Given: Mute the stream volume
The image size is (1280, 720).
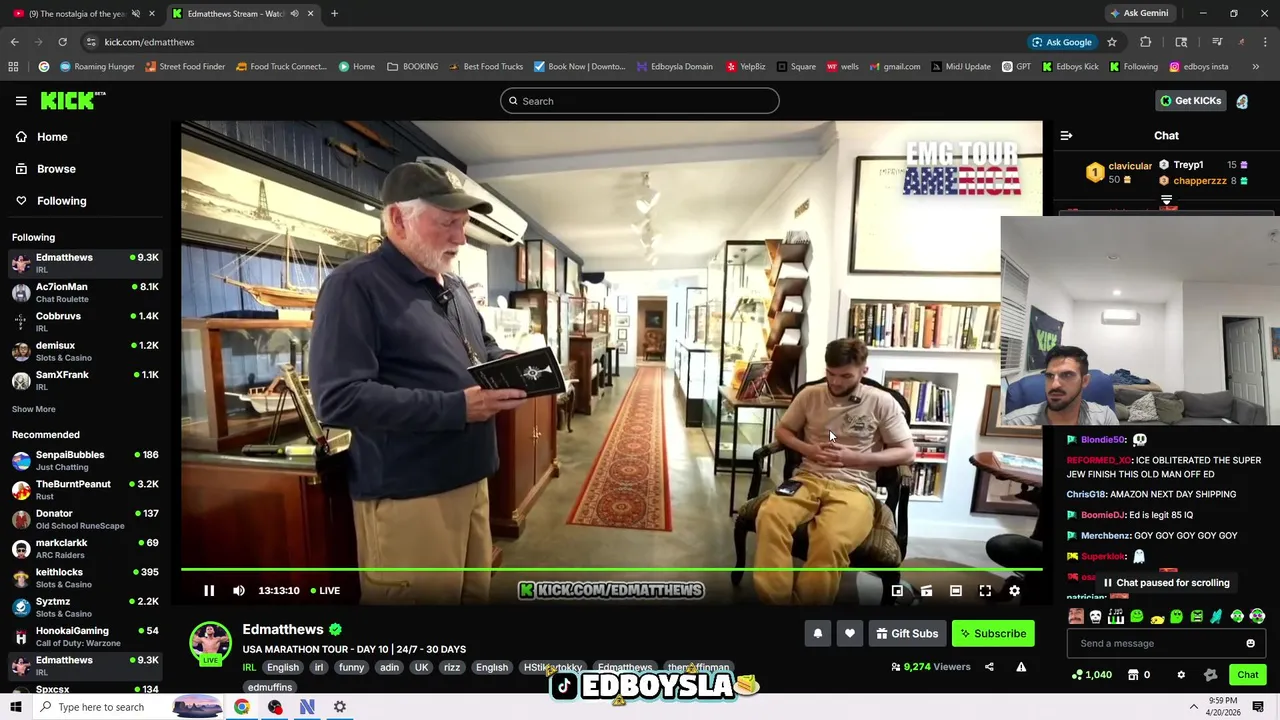Looking at the screenshot, I should (x=239, y=591).
